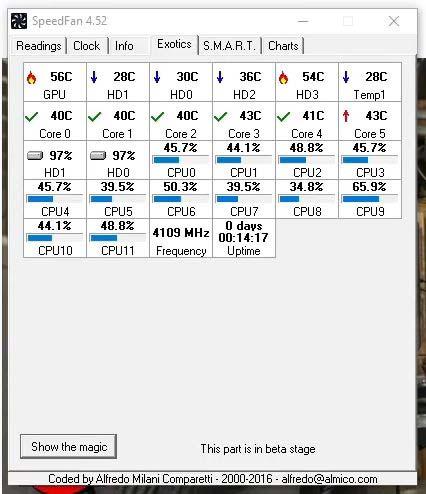Click the Frequency label
The width and height of the screenshot is (426, 494).
[181, 251]
